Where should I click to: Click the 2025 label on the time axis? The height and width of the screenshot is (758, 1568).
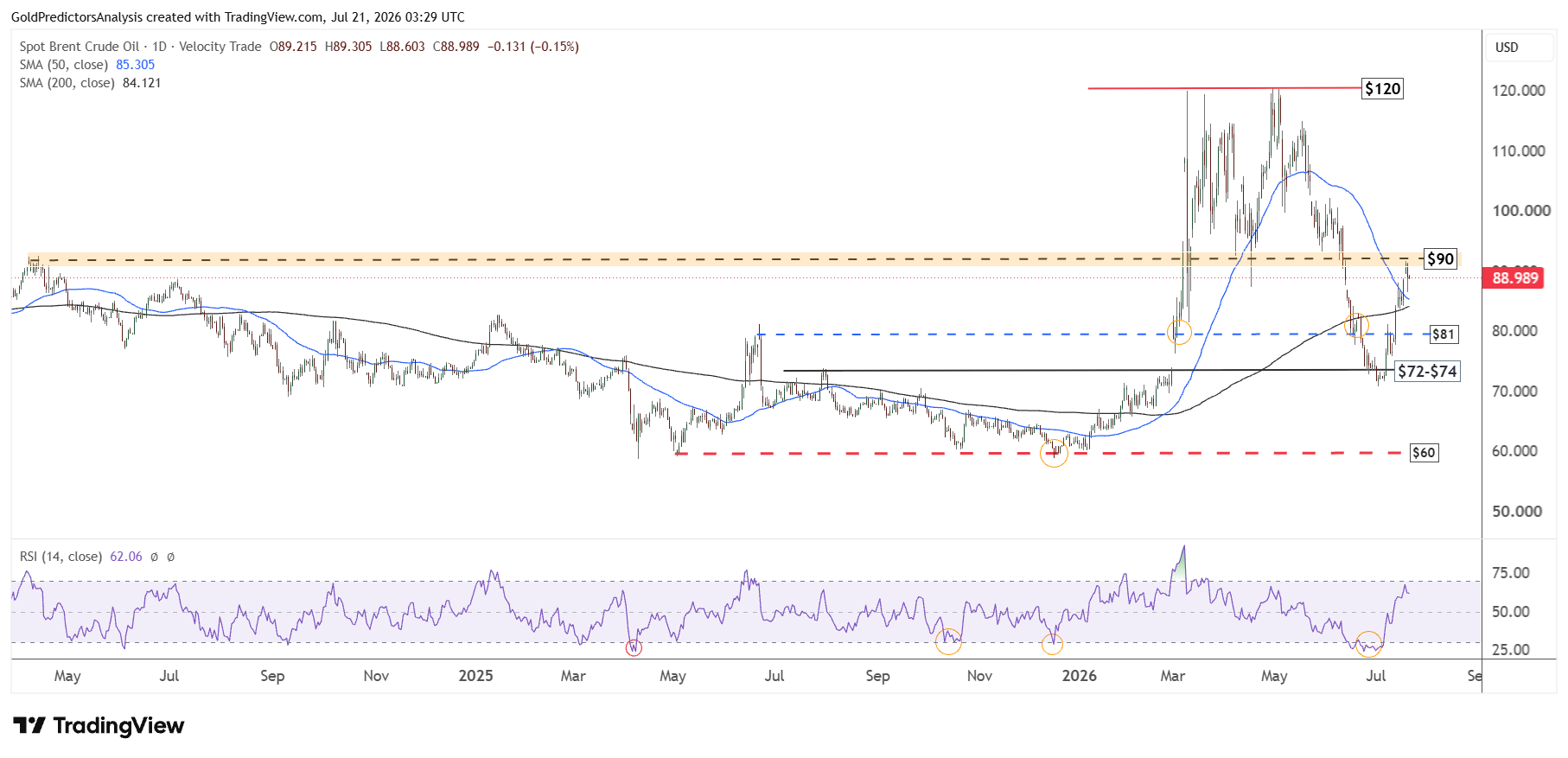point(475,676)
